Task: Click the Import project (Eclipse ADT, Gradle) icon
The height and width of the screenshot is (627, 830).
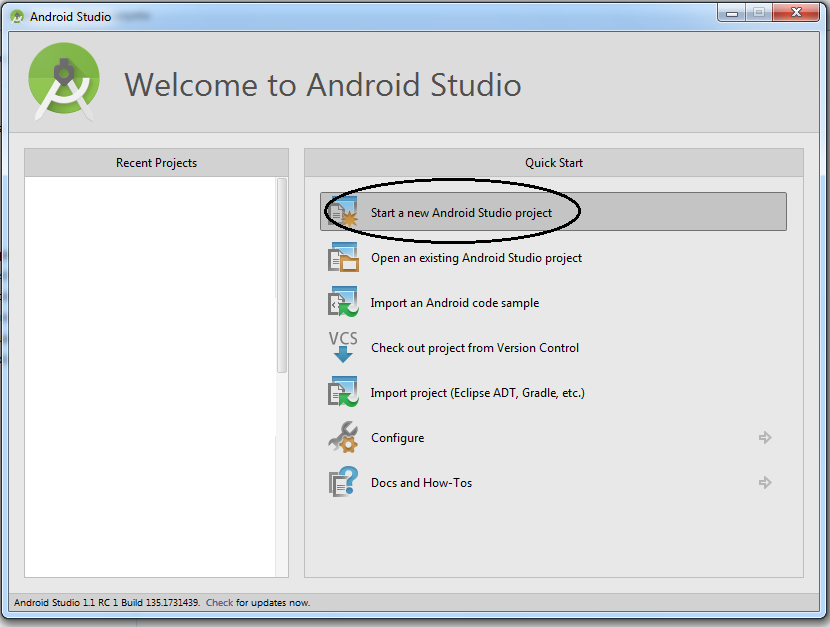Action: [x=343, y=392]
